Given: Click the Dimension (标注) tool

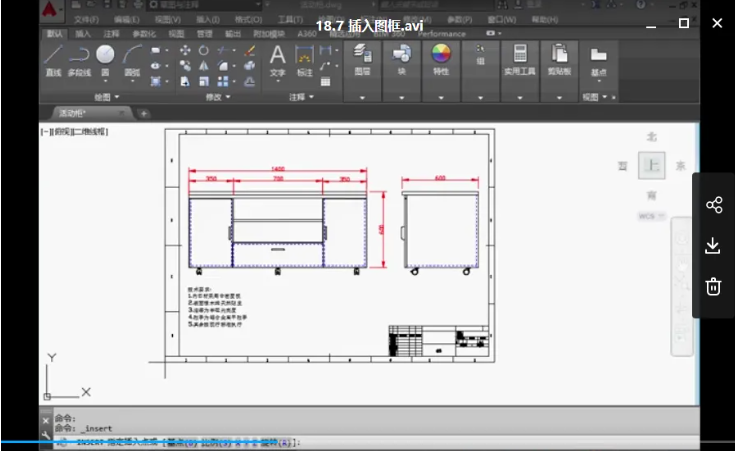Looking at the screenshot, I should click(x=304, y=60).
